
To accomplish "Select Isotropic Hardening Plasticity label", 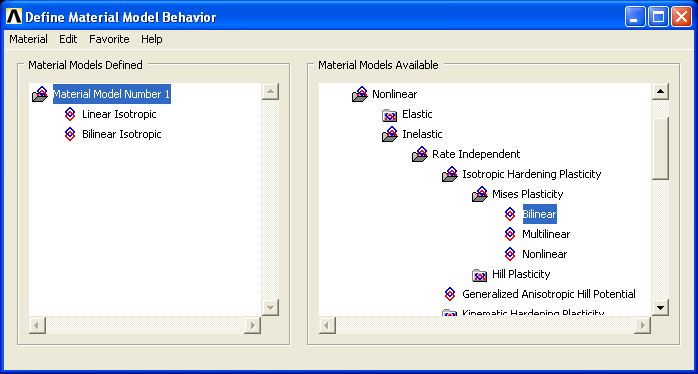I will tap(532, 174).
